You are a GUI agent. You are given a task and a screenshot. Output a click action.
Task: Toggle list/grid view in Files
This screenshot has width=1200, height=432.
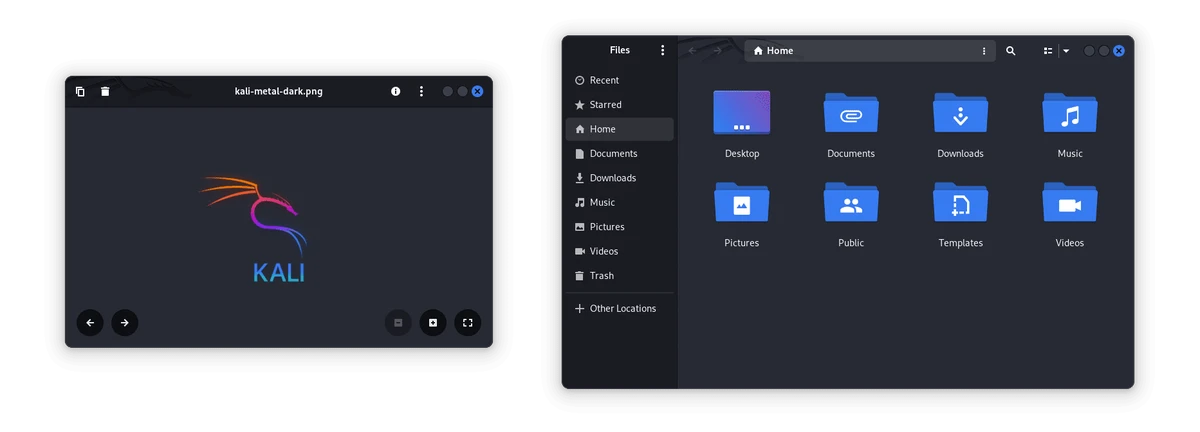point(1048,50)
